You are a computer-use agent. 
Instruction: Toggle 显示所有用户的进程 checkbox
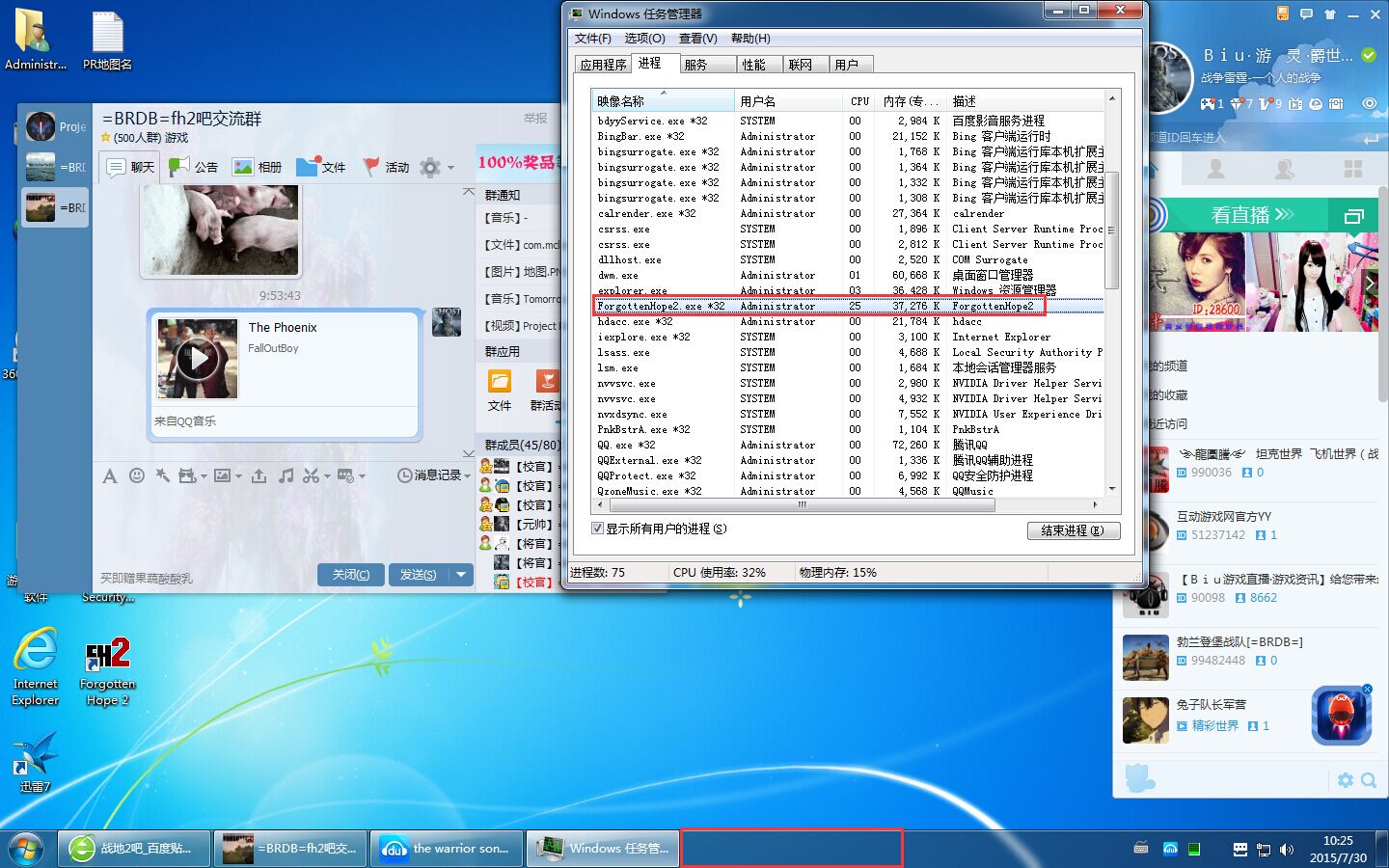[597, 529]
